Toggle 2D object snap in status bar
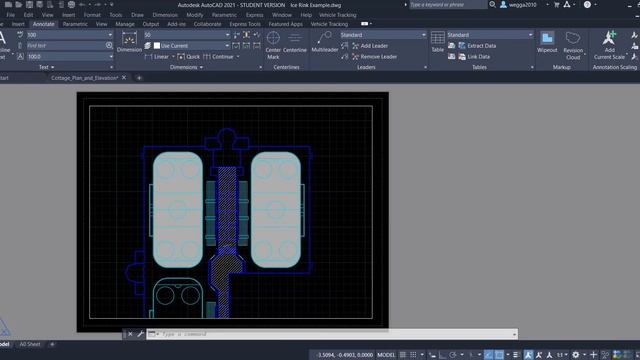 499,355
